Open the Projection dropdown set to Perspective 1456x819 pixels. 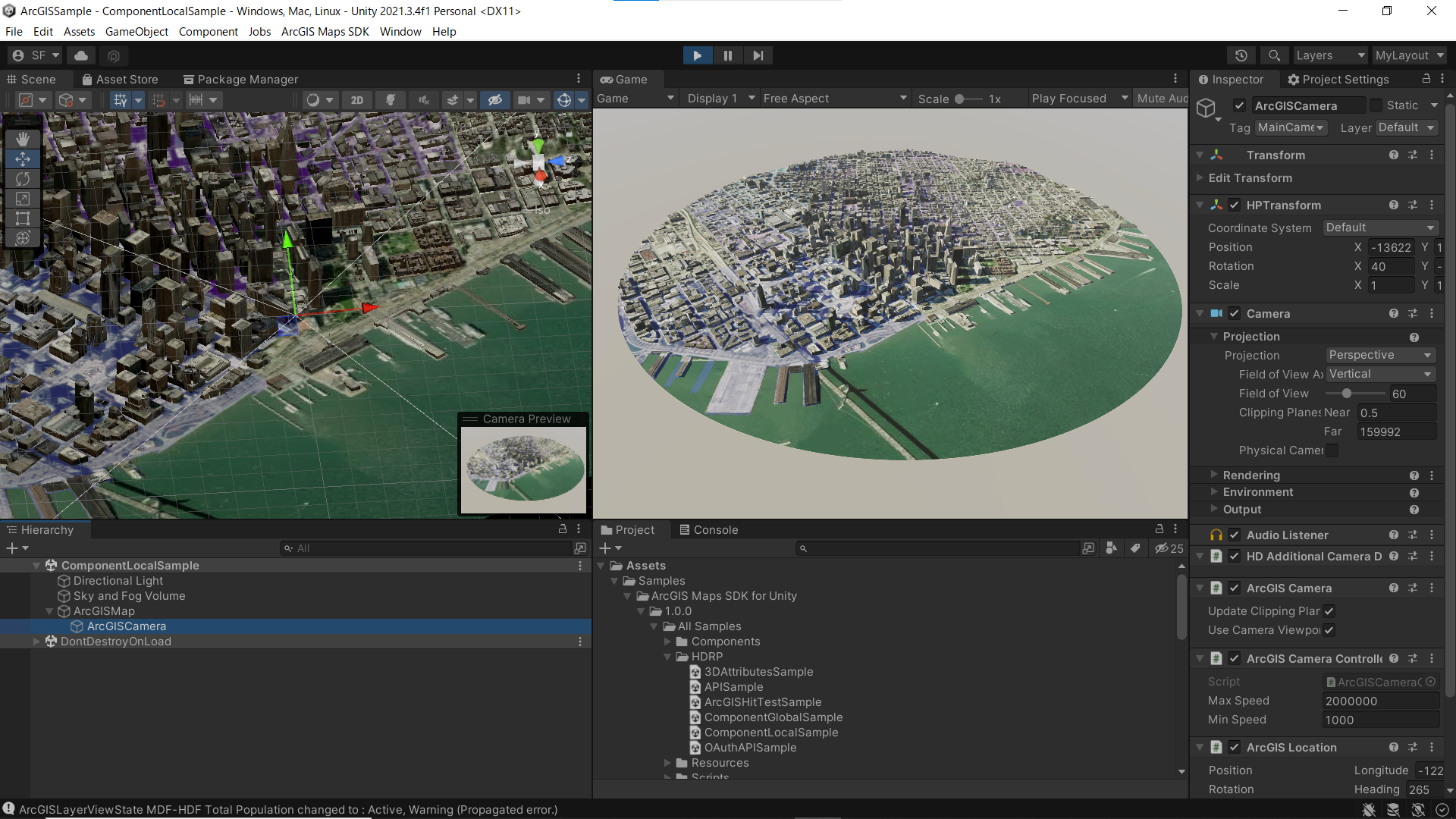point(1379,355)
